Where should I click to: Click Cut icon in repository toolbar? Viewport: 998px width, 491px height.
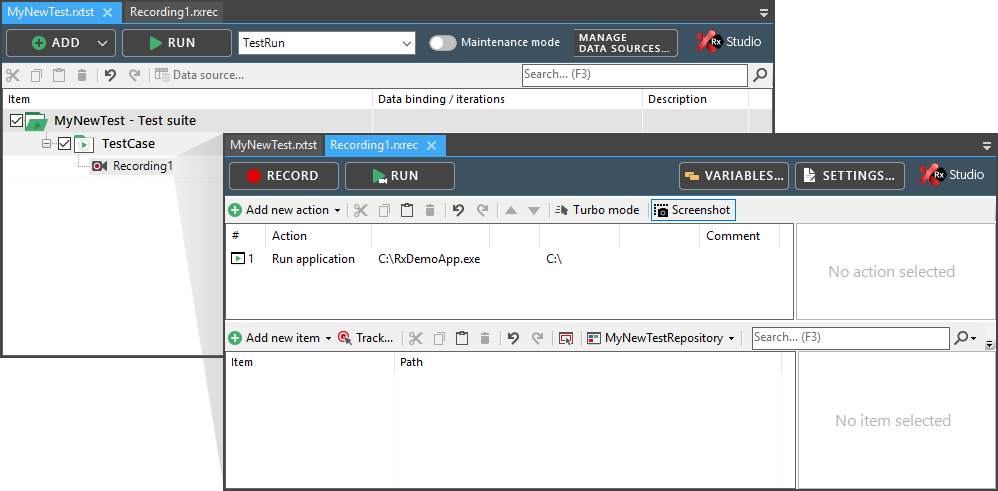pyautogui.click(x=416, y=338)
